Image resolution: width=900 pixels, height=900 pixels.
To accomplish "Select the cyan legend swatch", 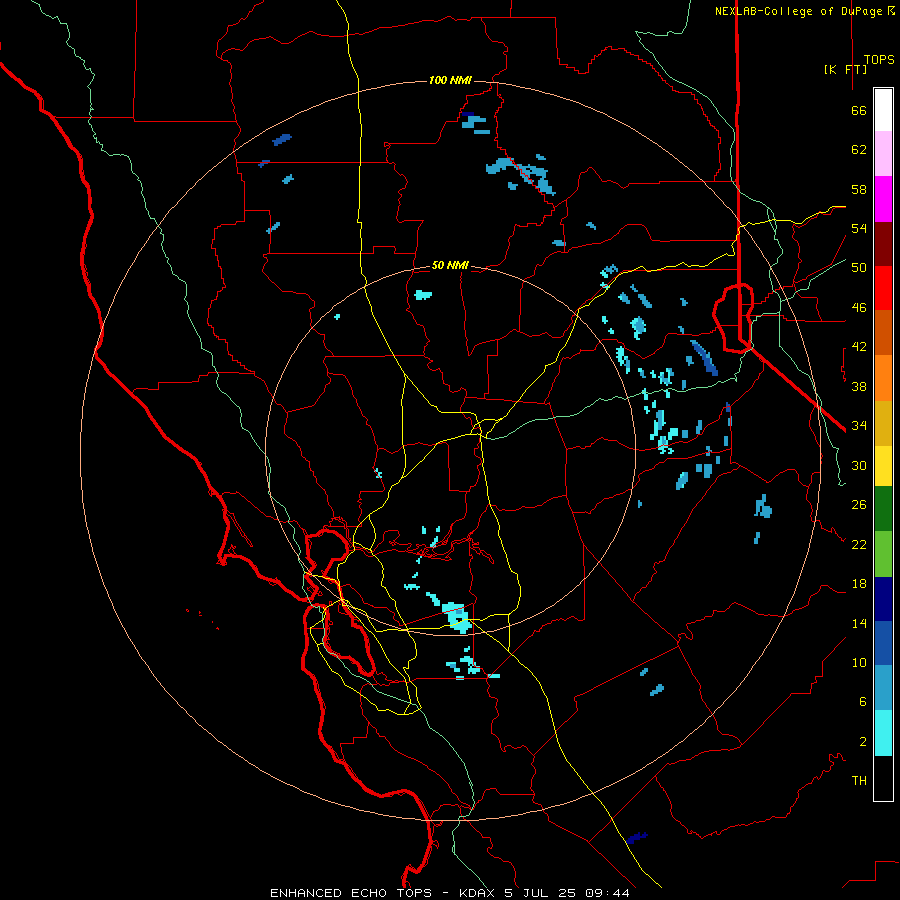I will (x=883, y=733).
